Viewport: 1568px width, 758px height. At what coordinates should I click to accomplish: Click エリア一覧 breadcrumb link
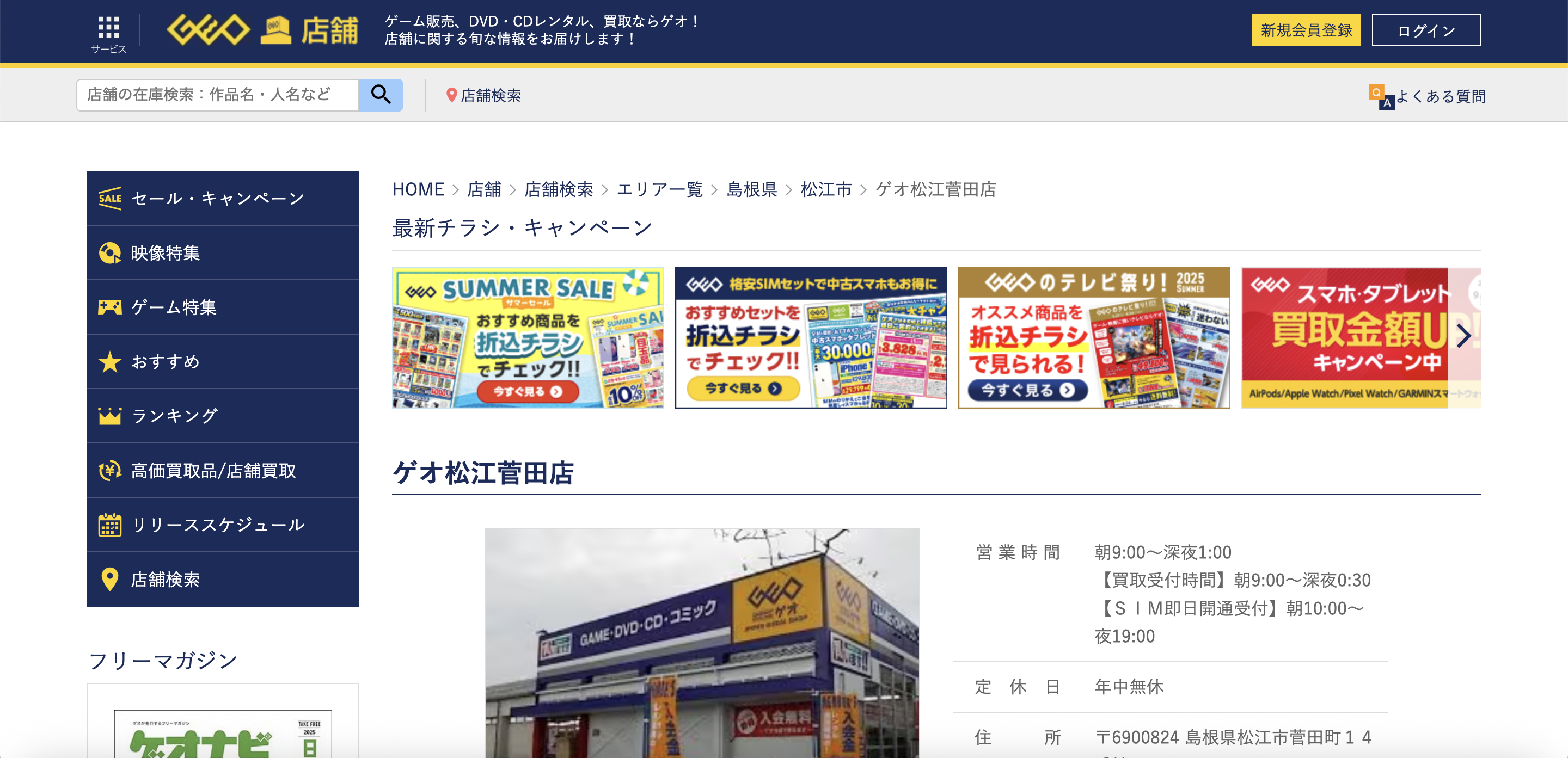(x=660, y=190)
